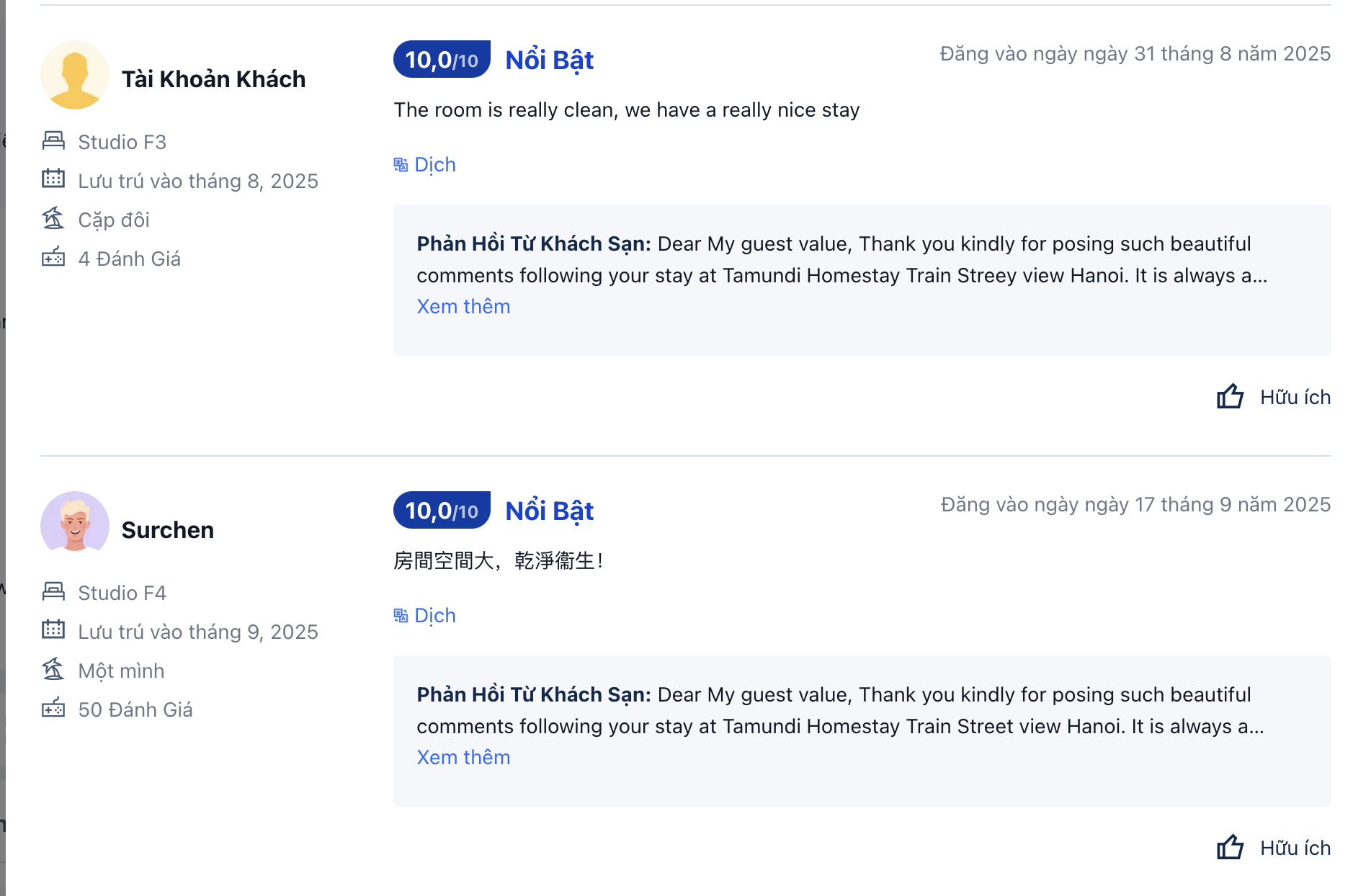Click calendar icon beside tháng 8, 2025
1353x896 pixels.
coord(53,179)
